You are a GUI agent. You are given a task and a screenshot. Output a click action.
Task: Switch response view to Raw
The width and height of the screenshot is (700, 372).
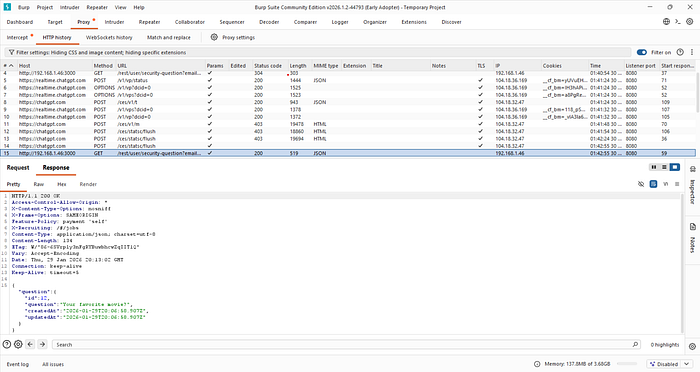pos(39,184)
